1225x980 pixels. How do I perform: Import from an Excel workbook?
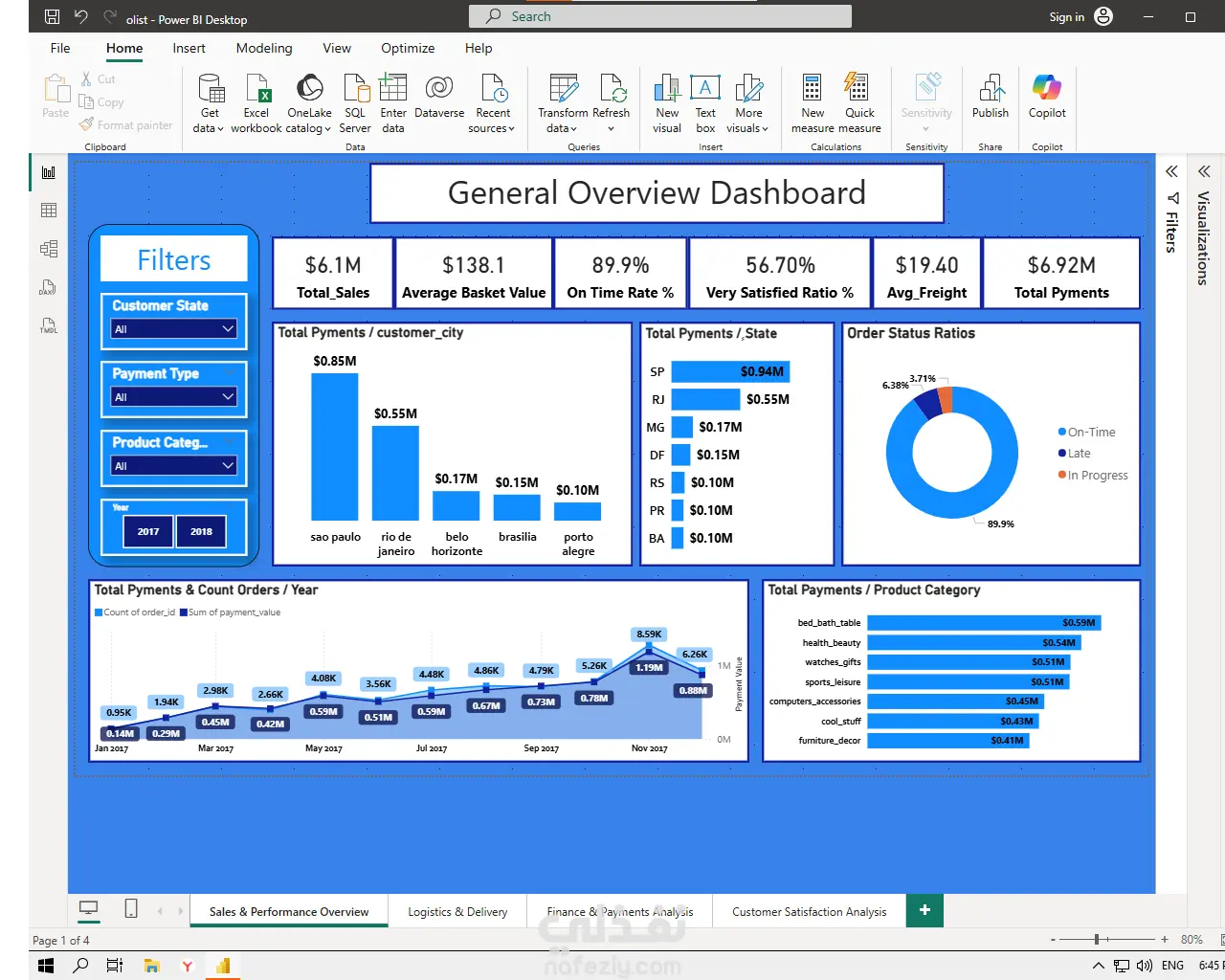[256, 103]
